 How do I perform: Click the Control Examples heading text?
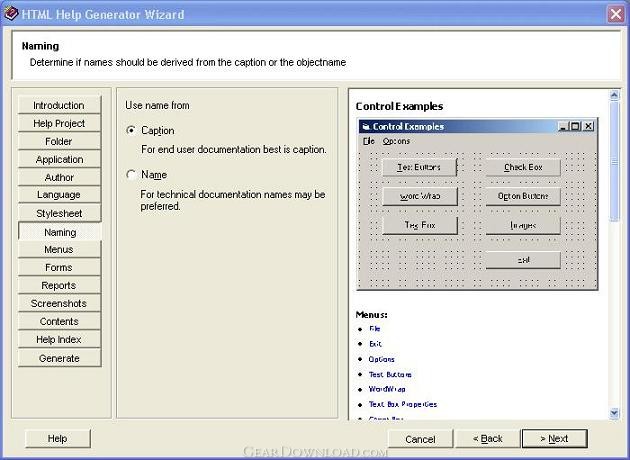[x=399, y=106]
